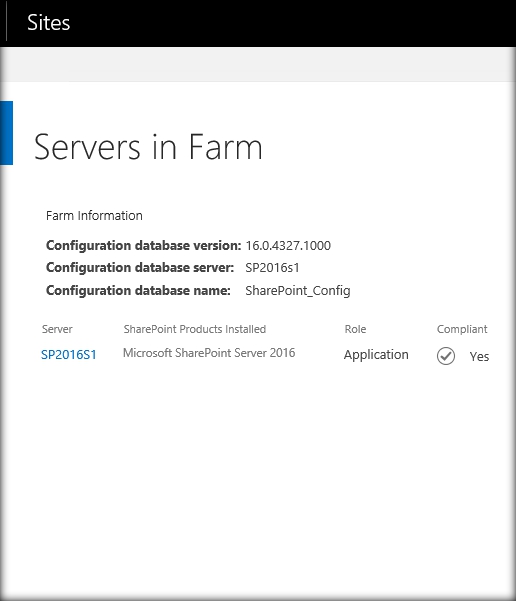516x601 pixels.
Task: Sort by the Compliant column header
Action: coord(462,329)
